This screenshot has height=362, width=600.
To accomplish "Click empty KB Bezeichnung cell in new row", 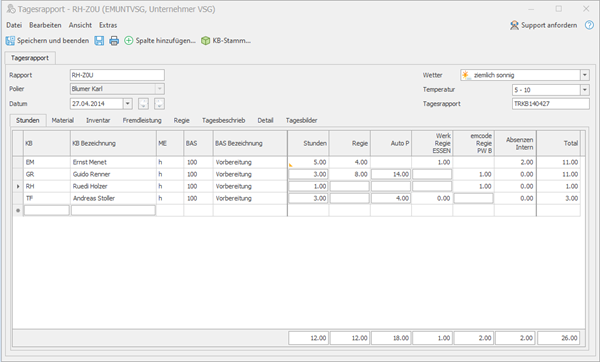I will (x=113, y=210).
